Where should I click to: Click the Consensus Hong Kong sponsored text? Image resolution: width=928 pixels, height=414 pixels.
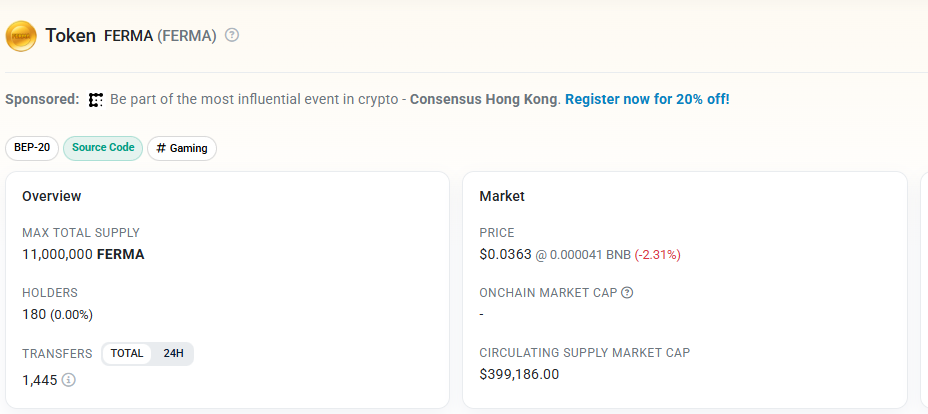484,100
